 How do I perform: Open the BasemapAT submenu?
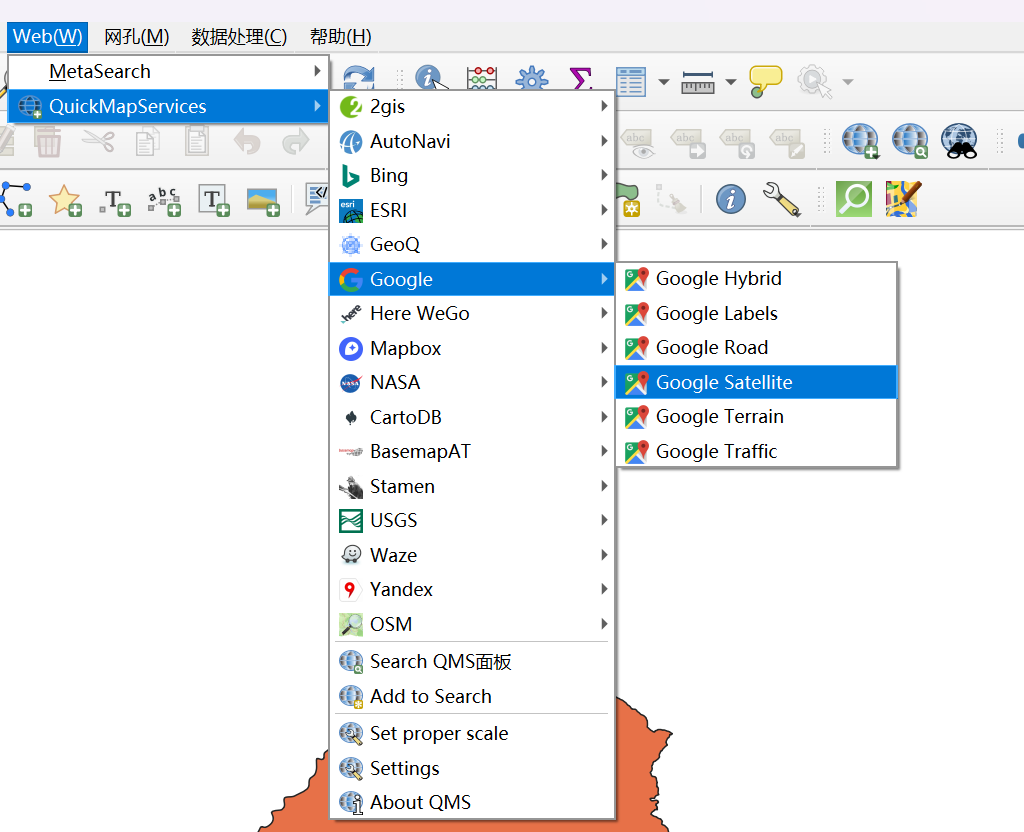(x=472, y=451)
